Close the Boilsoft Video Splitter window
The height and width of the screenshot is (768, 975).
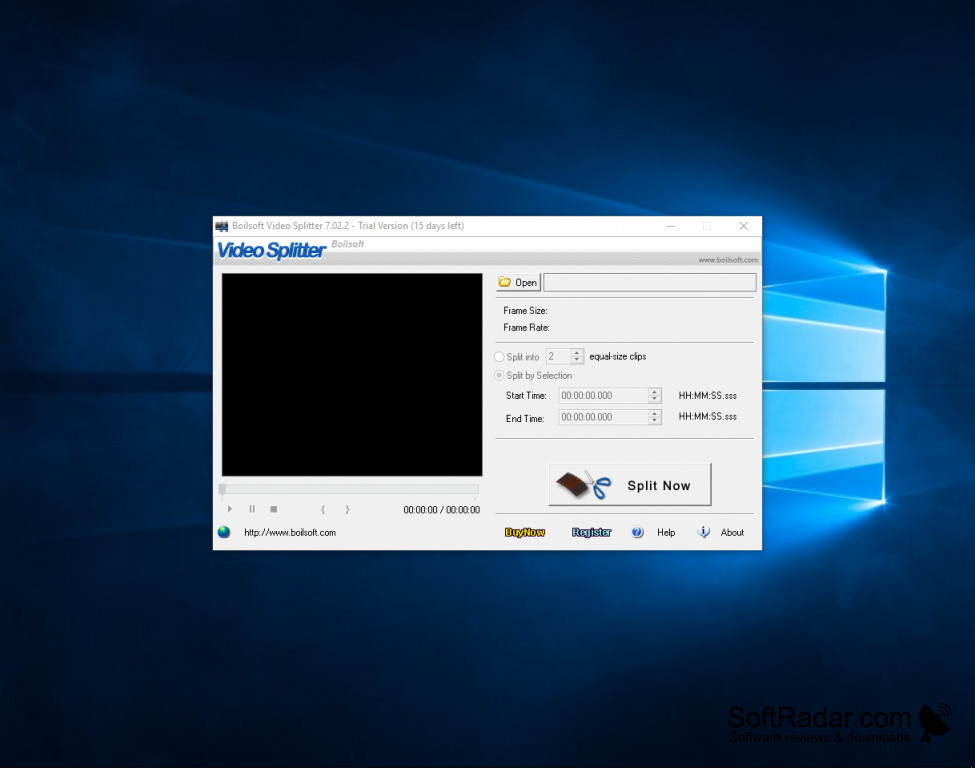coord(744,226)
